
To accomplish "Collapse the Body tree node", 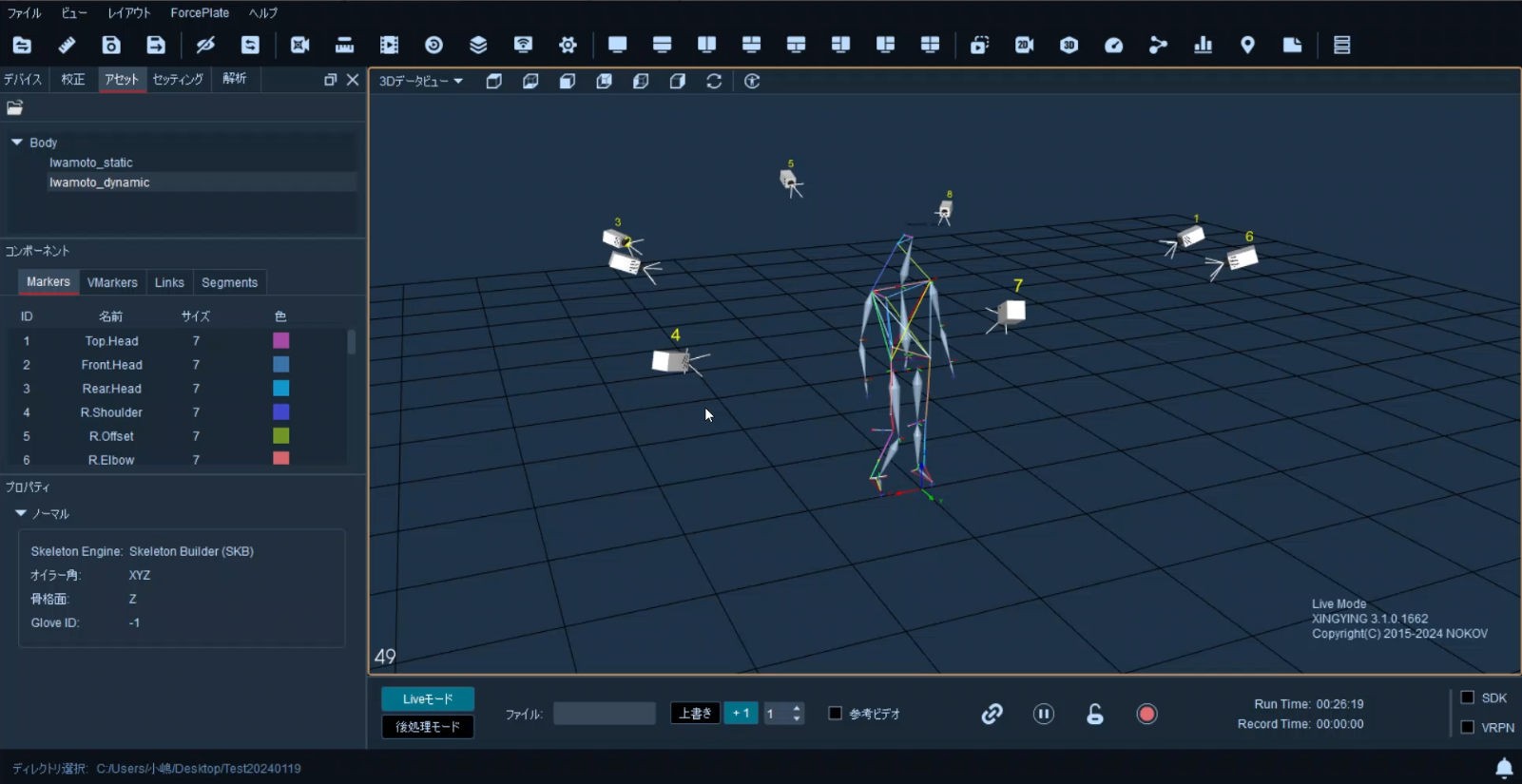I will point(17,142).
